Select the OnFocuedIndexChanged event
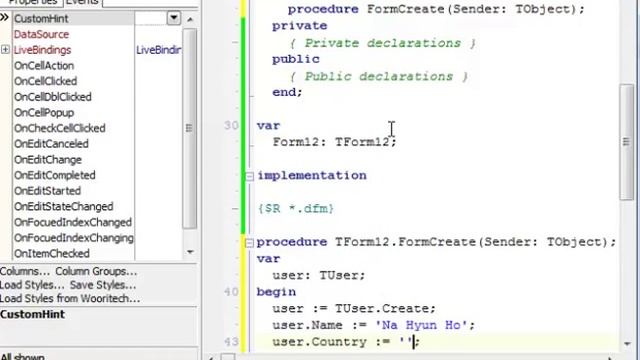The image size is (640, 360). click(x=73, y=222)
